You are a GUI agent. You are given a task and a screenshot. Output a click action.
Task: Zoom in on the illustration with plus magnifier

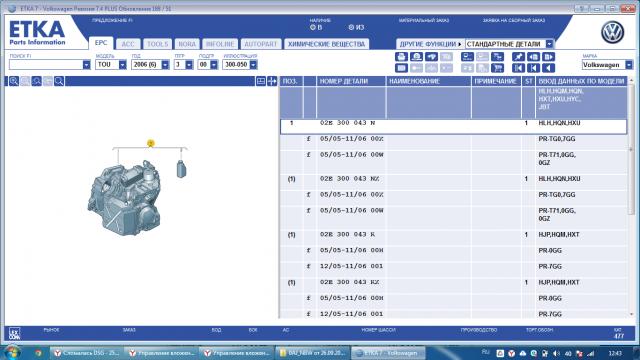pyautogui.click(x=14, y=81)
